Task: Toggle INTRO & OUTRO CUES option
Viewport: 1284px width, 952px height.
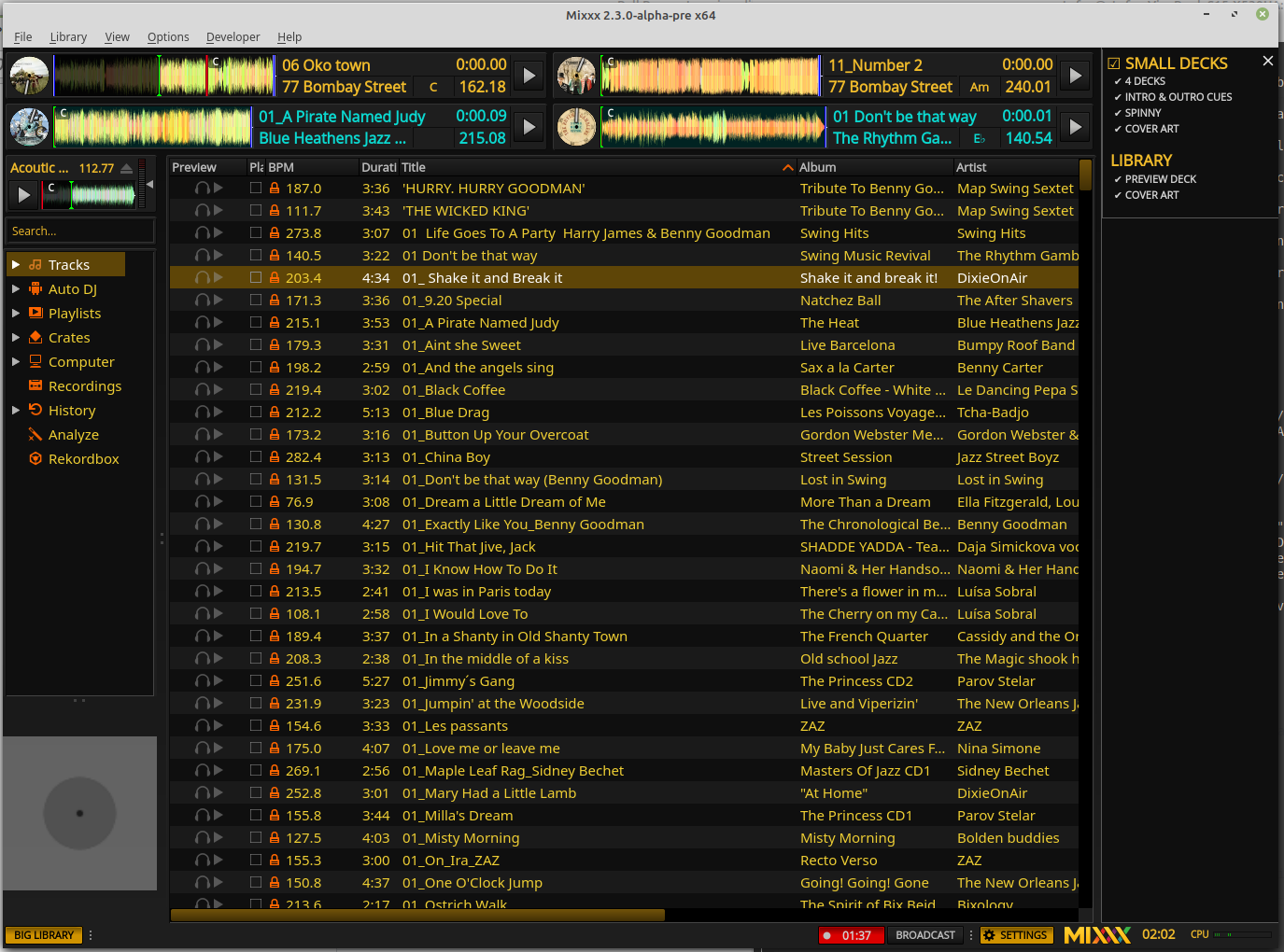Action: (x=1173, y=97)
